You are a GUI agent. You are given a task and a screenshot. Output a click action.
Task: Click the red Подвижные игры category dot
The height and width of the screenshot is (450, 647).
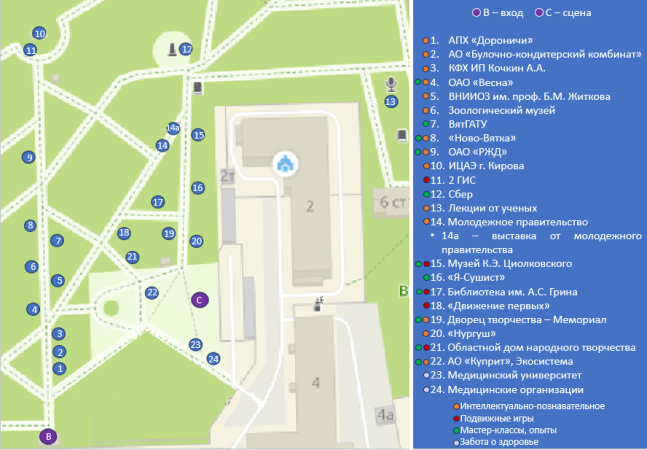click(x=456, y=419)
